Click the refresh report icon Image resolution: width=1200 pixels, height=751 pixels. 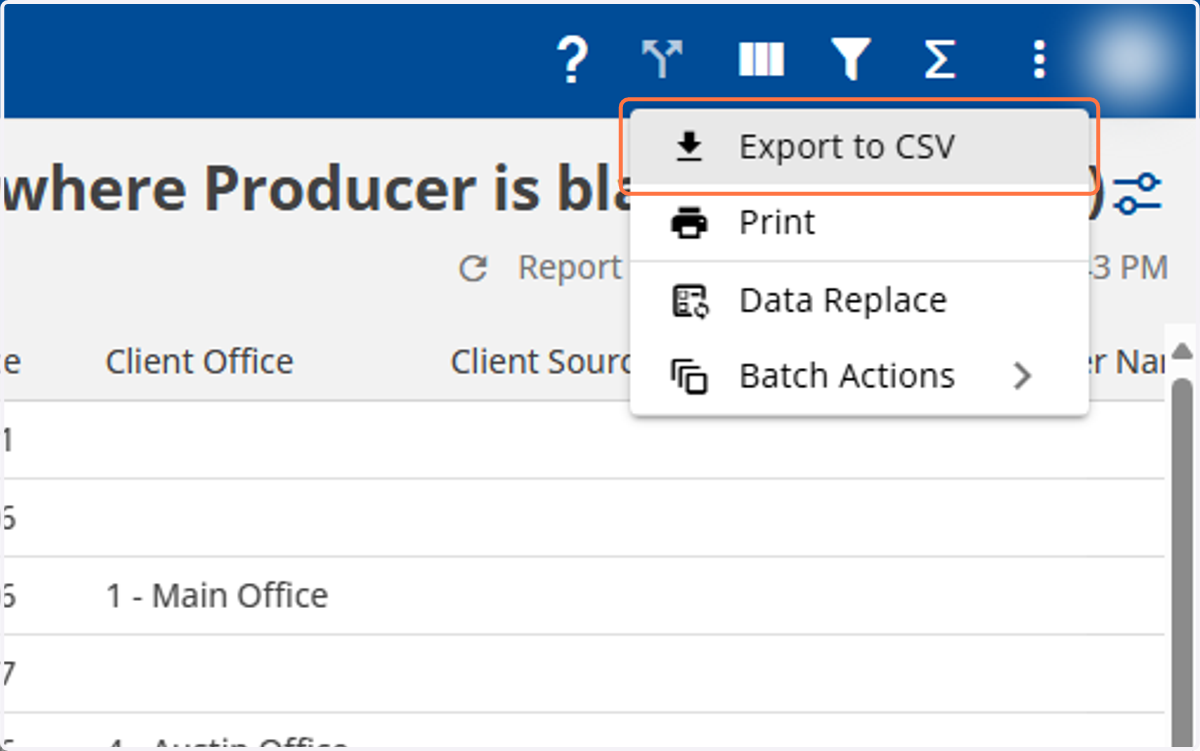click(473, 268)
